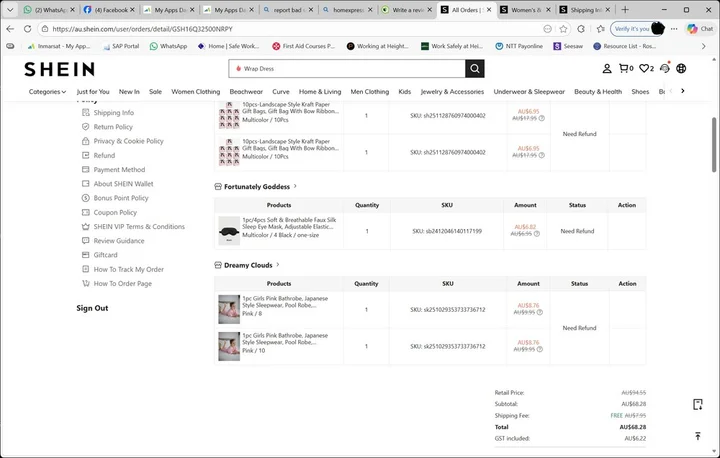Click the Wrap Dress search field

(347, 69)
